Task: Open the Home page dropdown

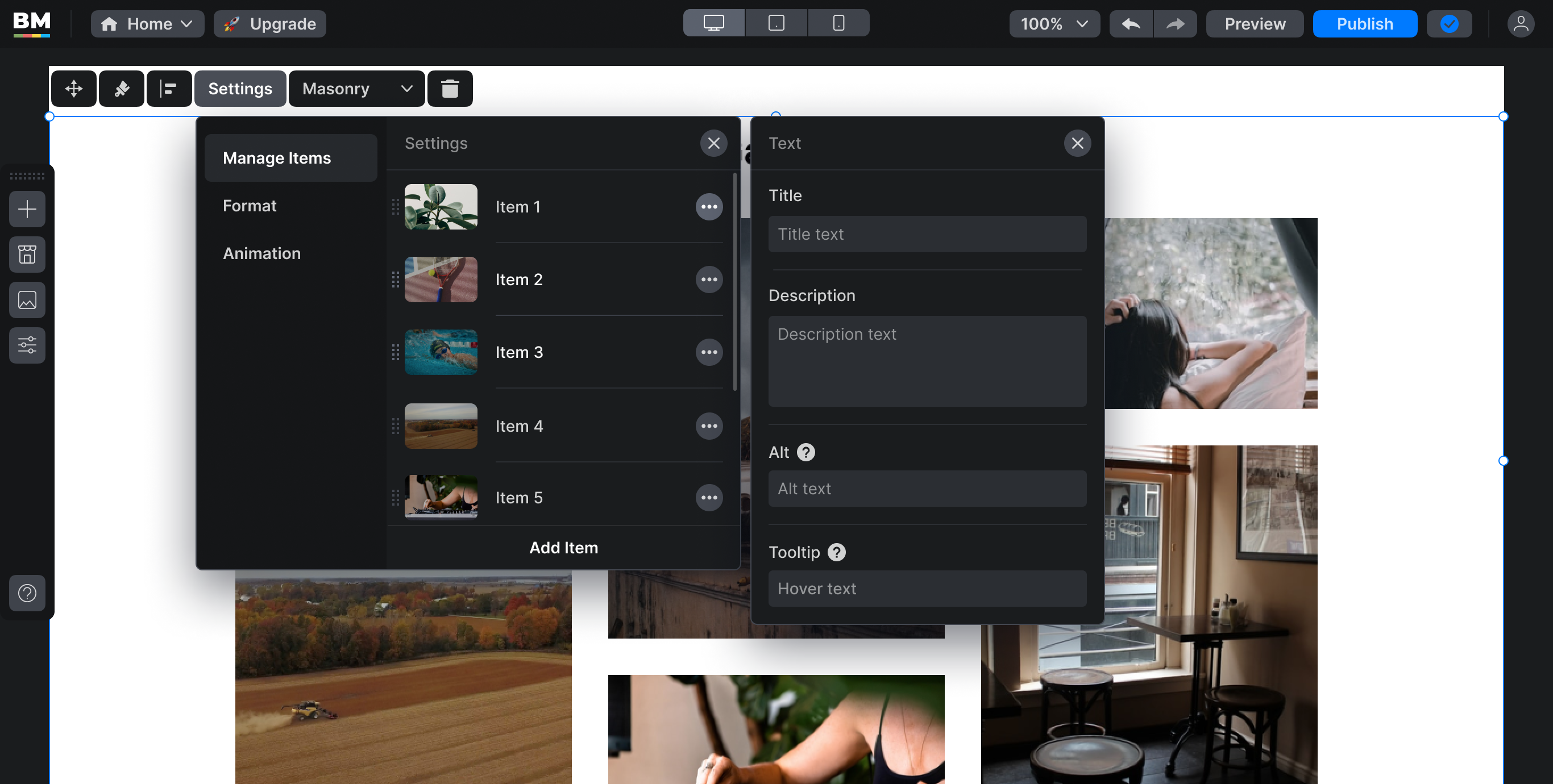Action: pos(148,24)
